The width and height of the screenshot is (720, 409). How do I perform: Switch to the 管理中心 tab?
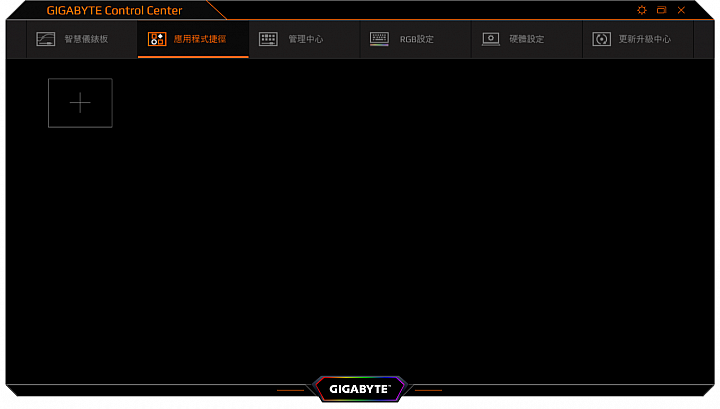(x=304, y=39)
